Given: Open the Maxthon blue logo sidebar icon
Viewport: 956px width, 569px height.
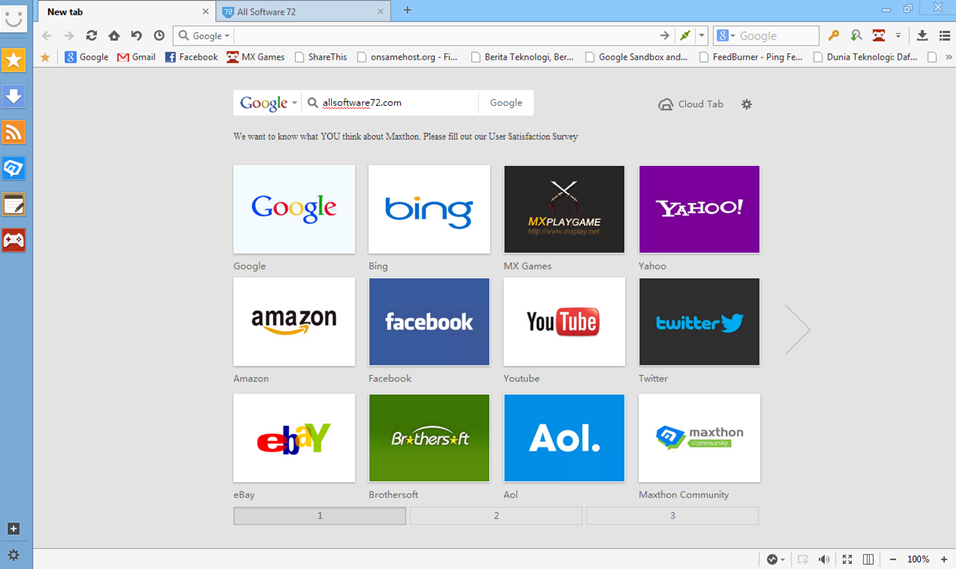Looking at the screenshot, I should coord(13,168).
